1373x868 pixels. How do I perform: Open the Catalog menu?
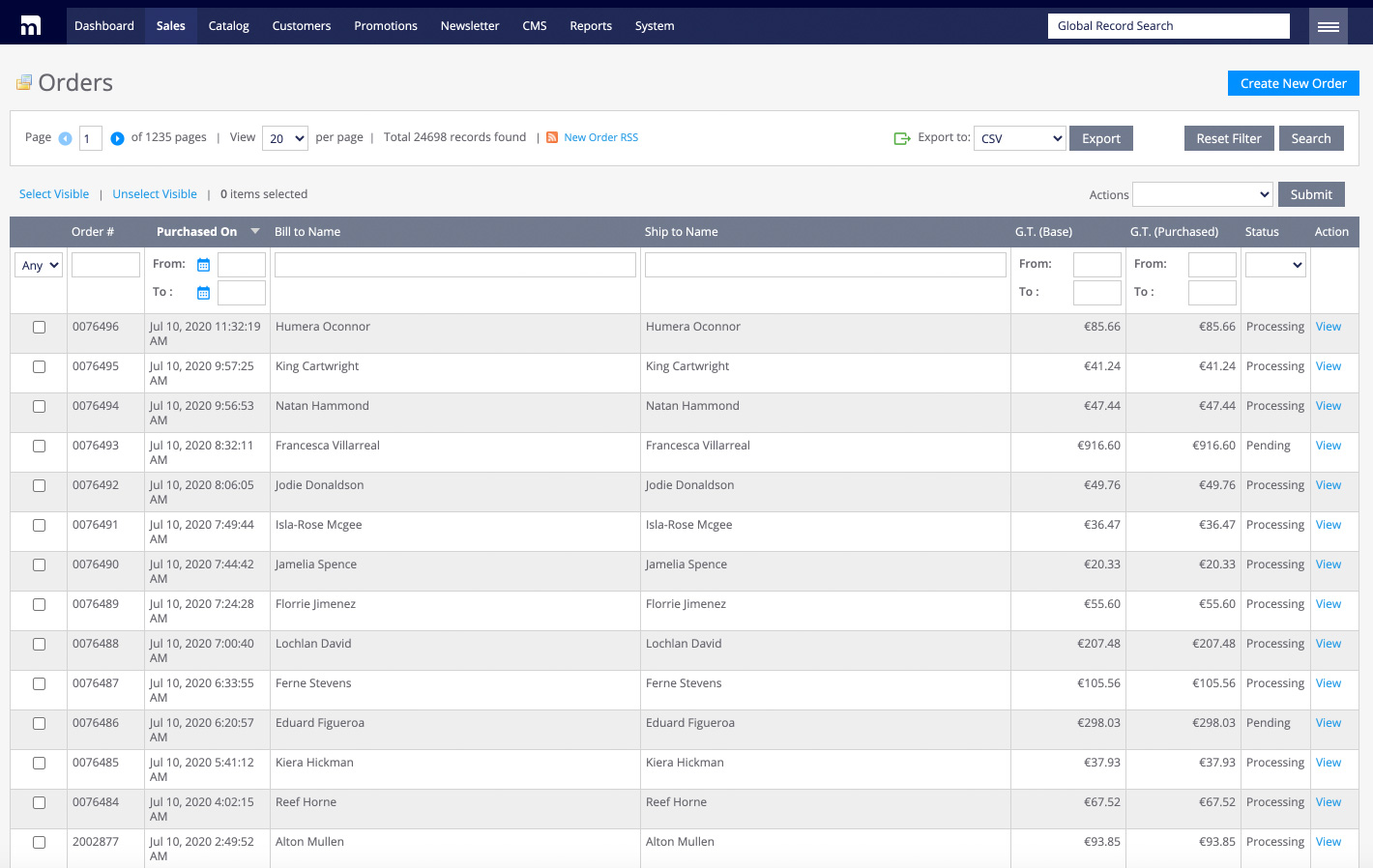click(x=229, y=26)
